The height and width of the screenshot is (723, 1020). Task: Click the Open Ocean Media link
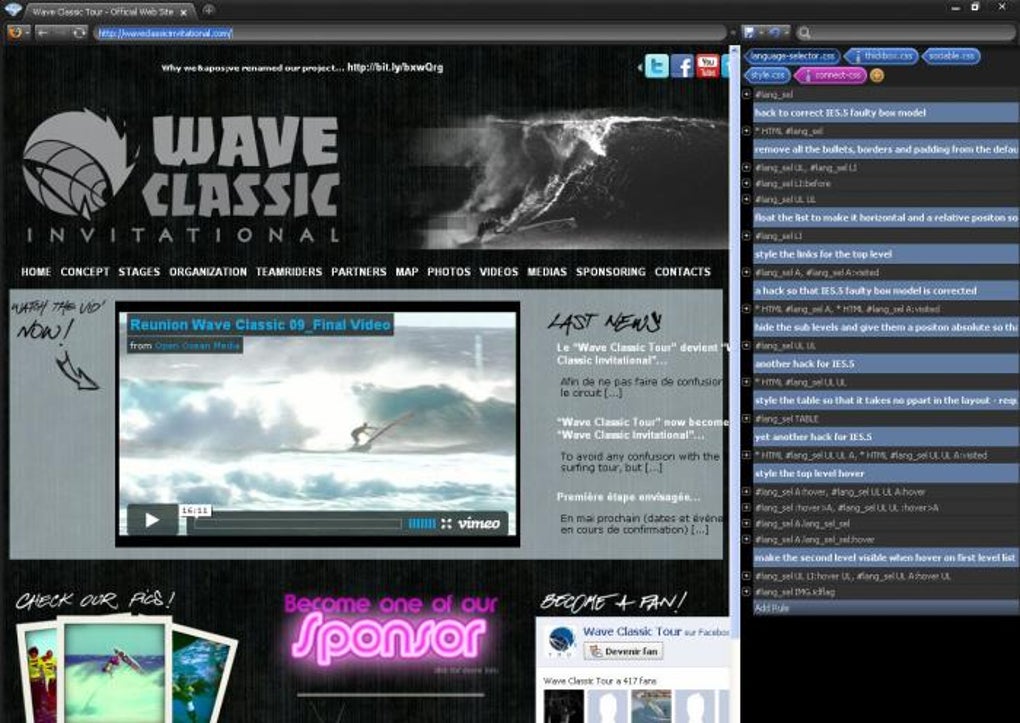(197, 346)
